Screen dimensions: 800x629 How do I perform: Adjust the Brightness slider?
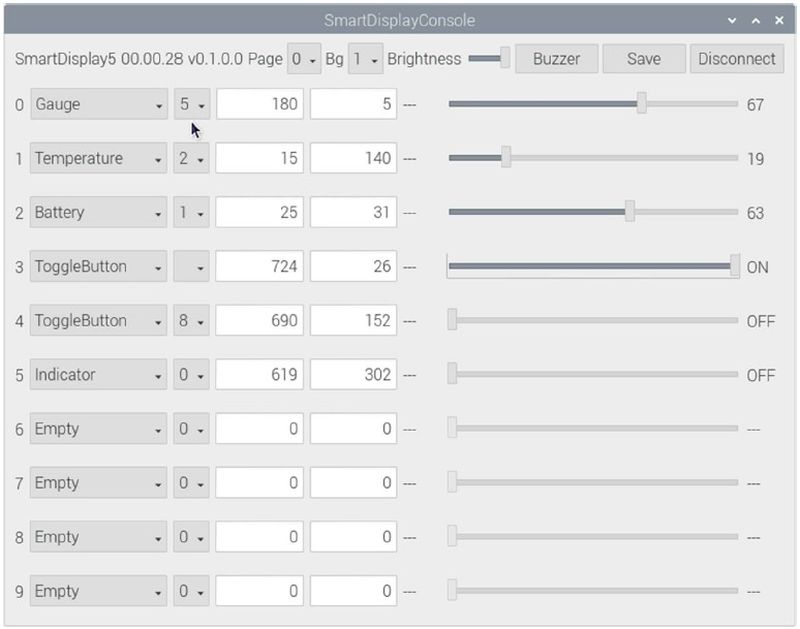505,59
